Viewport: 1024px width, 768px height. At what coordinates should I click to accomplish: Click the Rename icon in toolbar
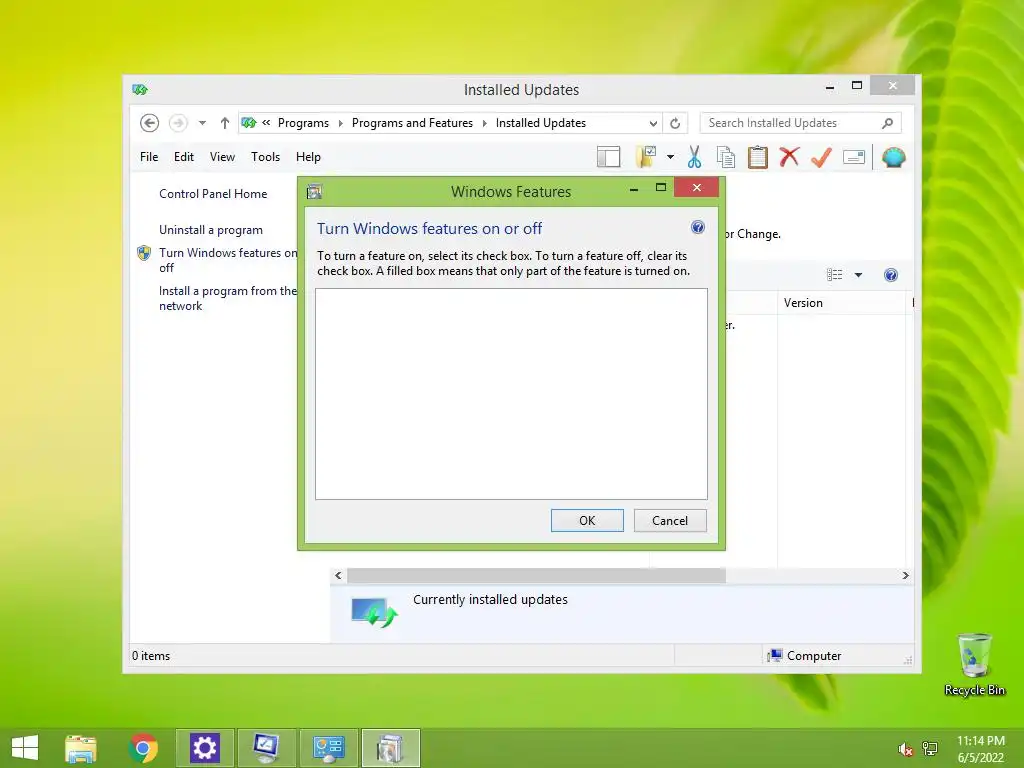pyautogui.click(x=854, y=157)
